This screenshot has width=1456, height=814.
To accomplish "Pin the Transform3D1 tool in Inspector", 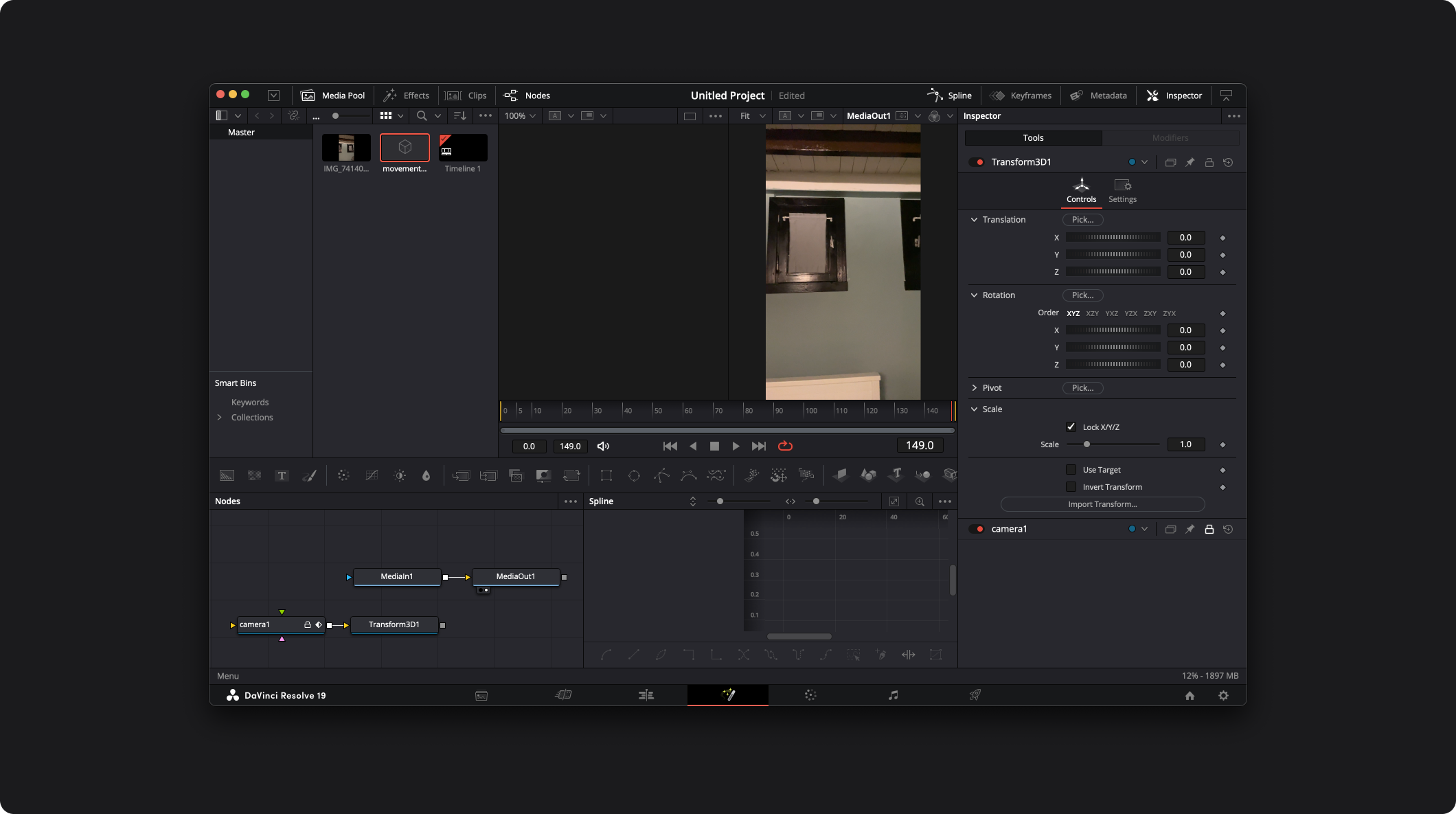I will 1190,162.
